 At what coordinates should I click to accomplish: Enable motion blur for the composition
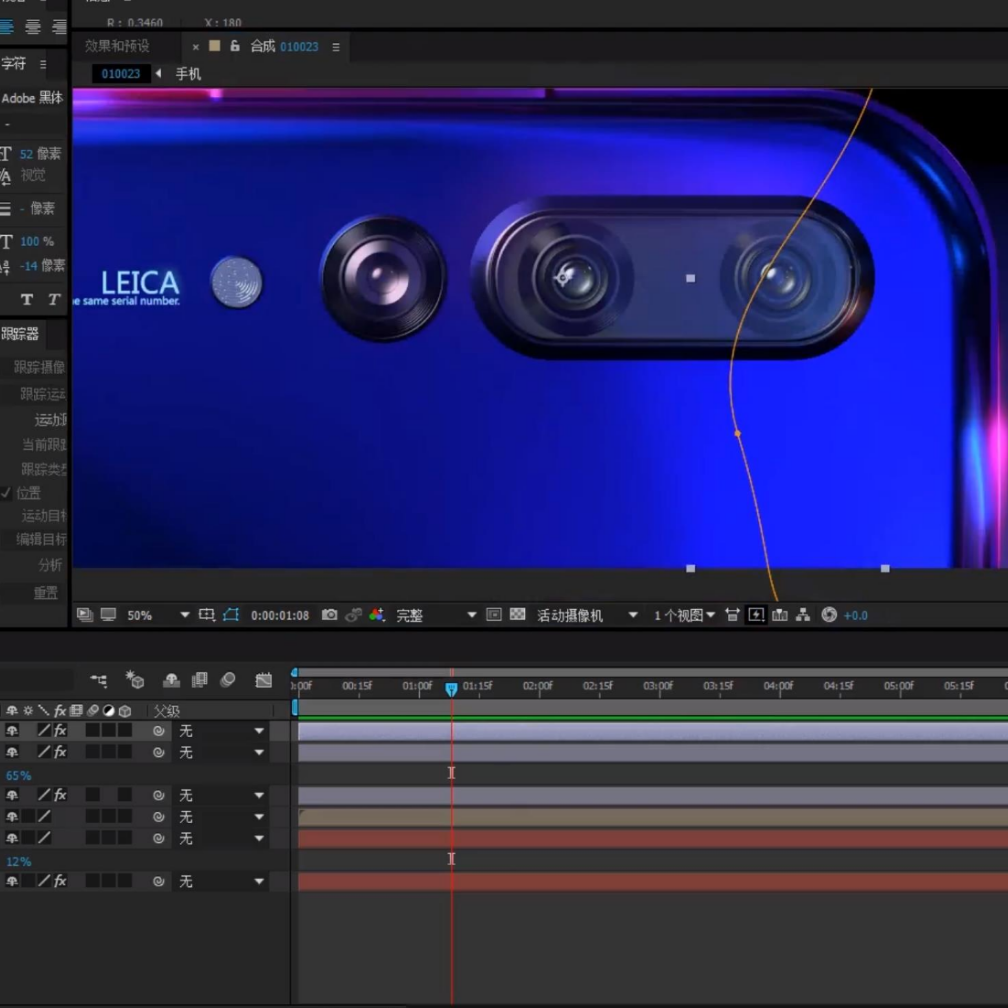pos(228,680)
